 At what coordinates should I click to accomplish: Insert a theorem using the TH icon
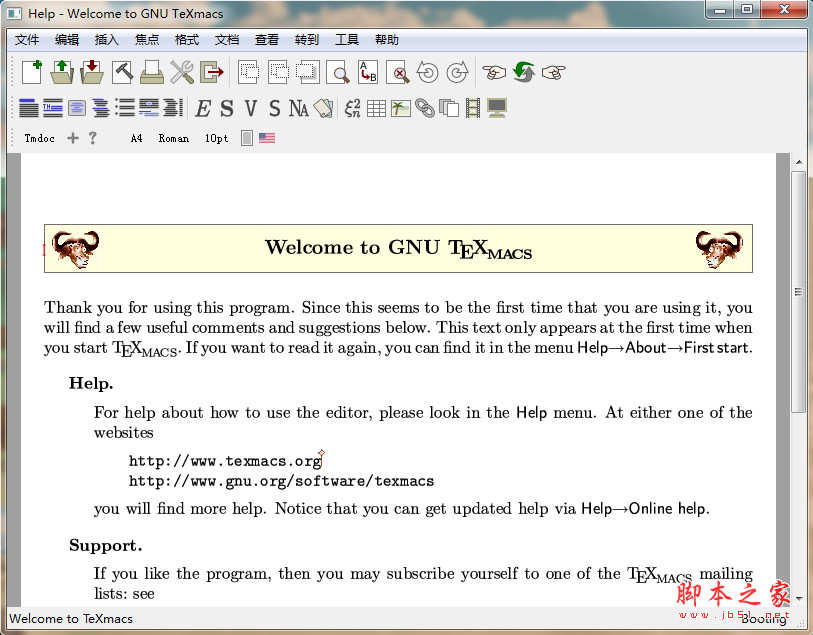(52, 108)
